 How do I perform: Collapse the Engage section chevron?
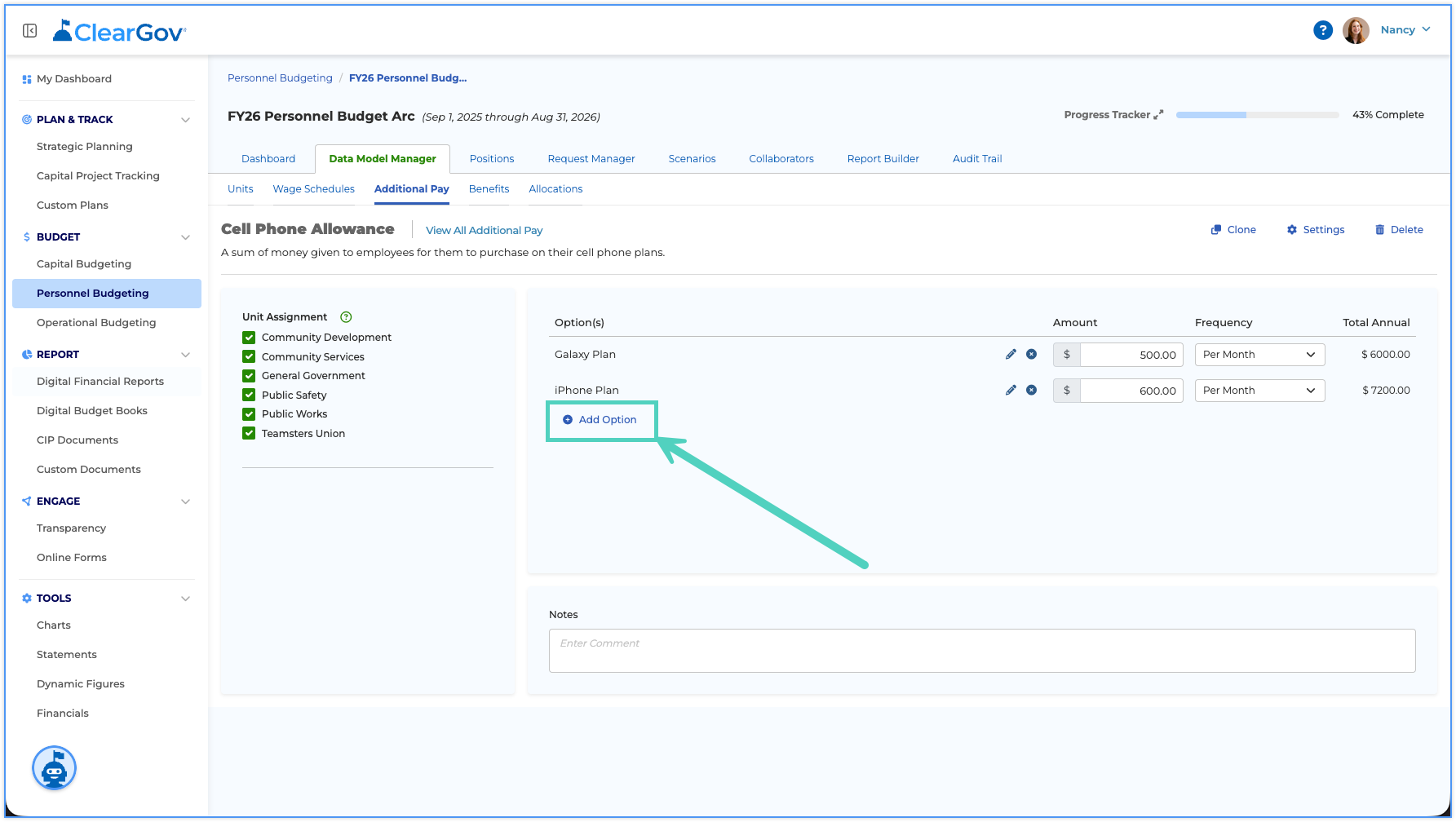185,502
